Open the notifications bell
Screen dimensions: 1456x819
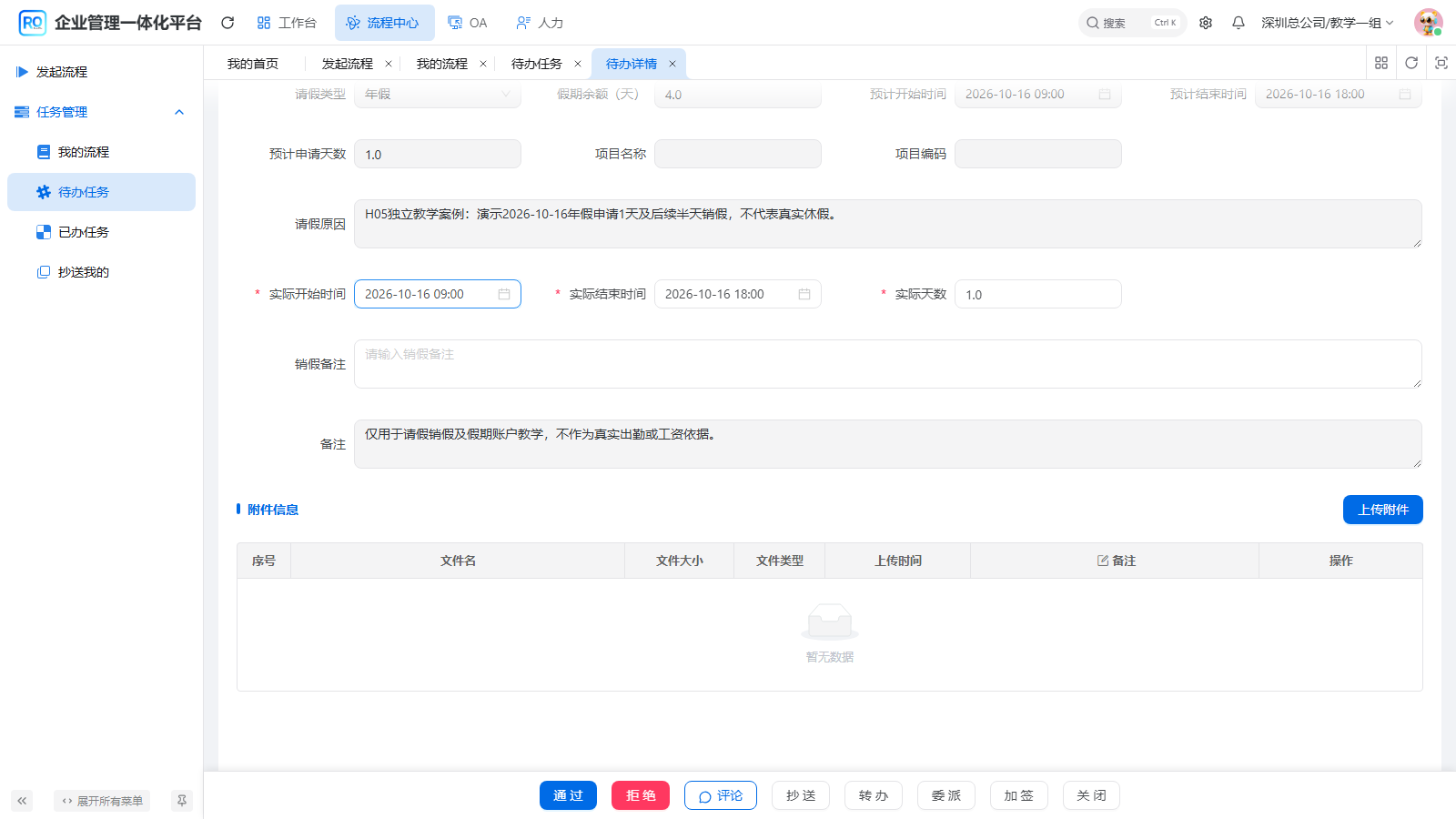tap(1239, 23)
